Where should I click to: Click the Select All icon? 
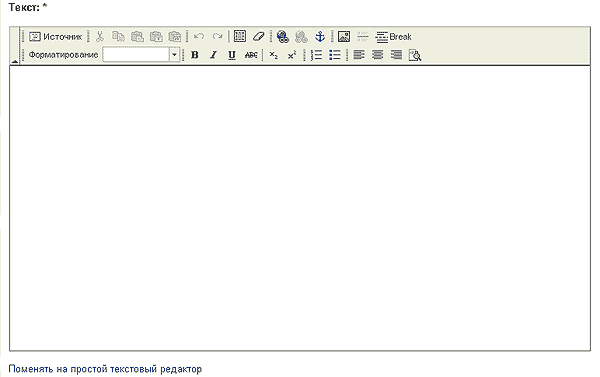(x=240, y=36)
